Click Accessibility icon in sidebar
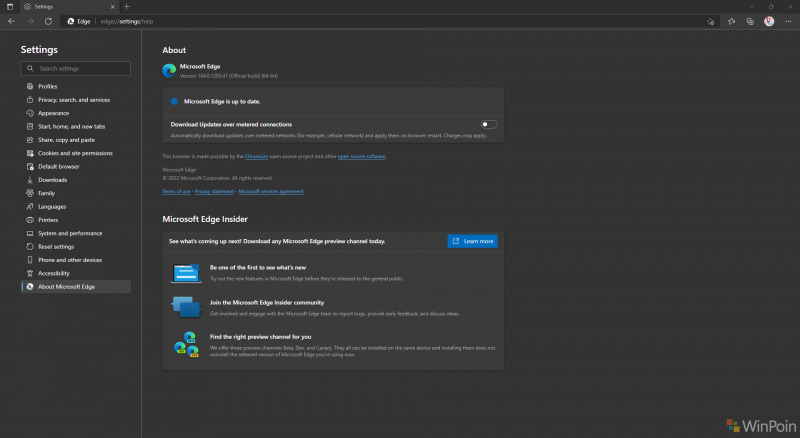The width and height of the screenshot is (800, 438). click(x=30, y=273)
